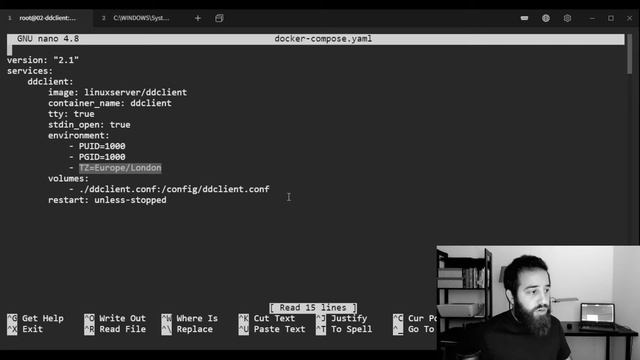Click the stdin_open: true line
Screen dimensions: 640x360
[89, 124]
